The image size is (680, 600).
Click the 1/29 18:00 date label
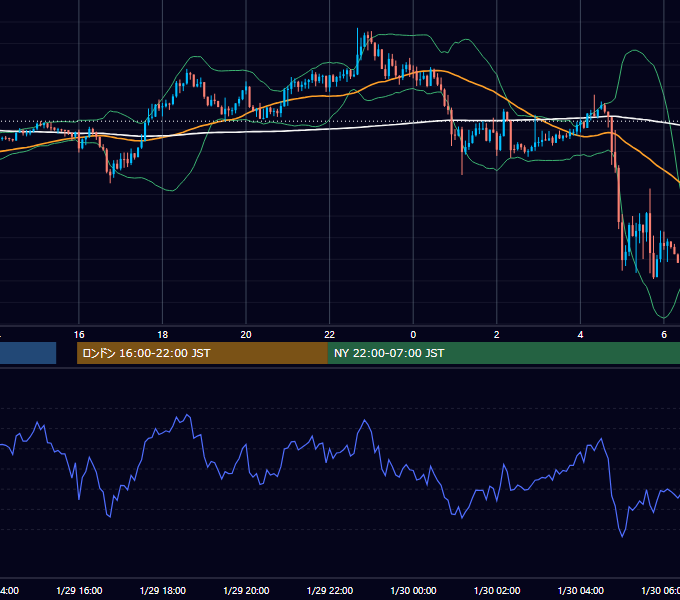(x=163, y=590)
